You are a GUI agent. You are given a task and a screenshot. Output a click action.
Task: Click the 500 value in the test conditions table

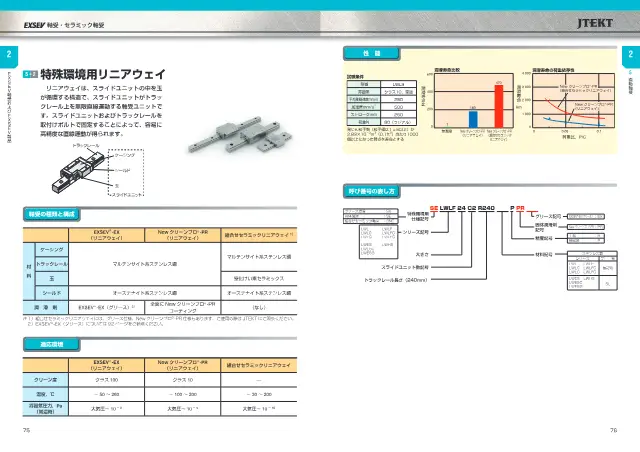point(398,107)
